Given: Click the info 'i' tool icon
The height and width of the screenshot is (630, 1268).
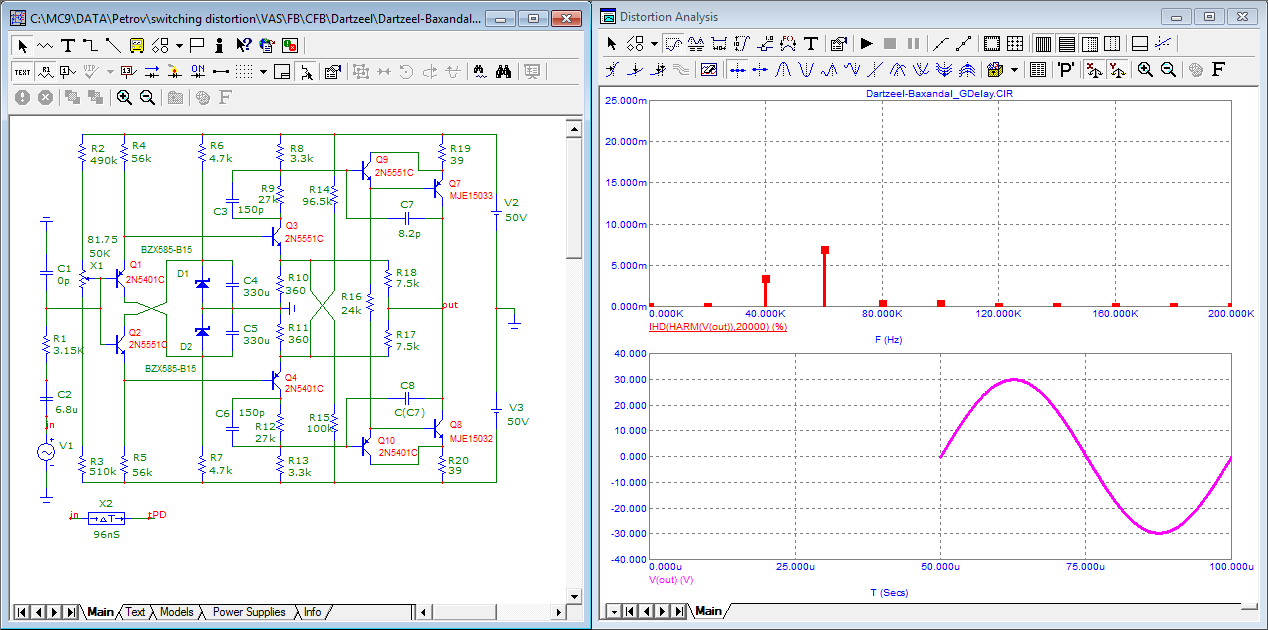Looking at the screenshot, I should (219, 45).
